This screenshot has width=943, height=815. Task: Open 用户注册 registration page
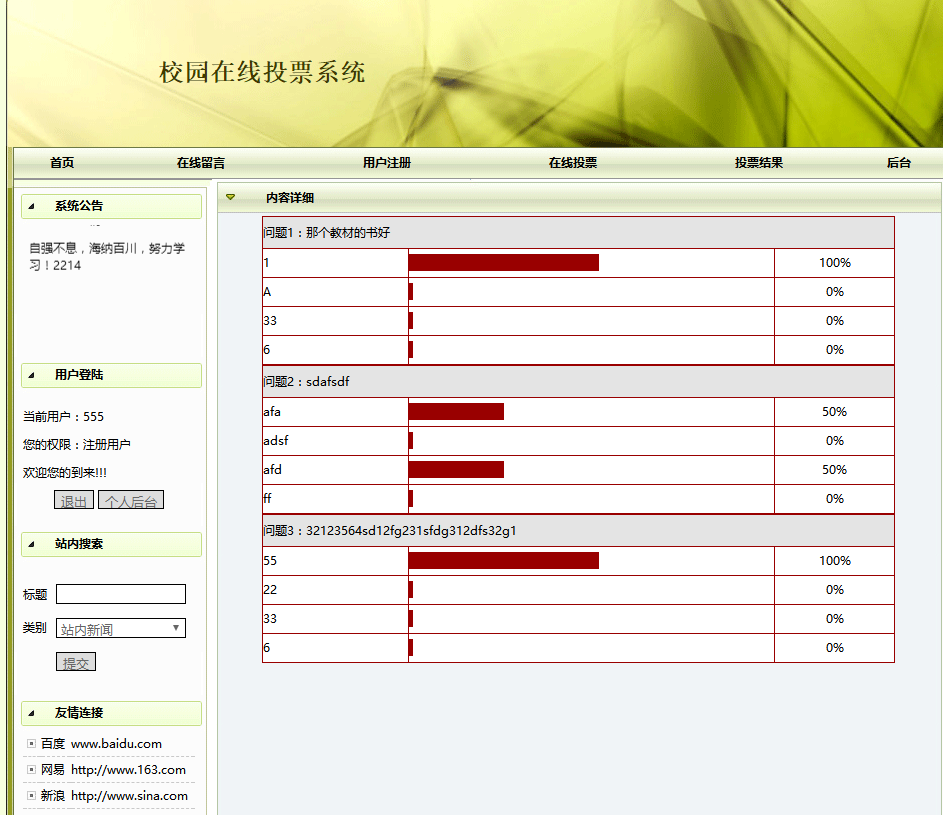tap(387, 162)
